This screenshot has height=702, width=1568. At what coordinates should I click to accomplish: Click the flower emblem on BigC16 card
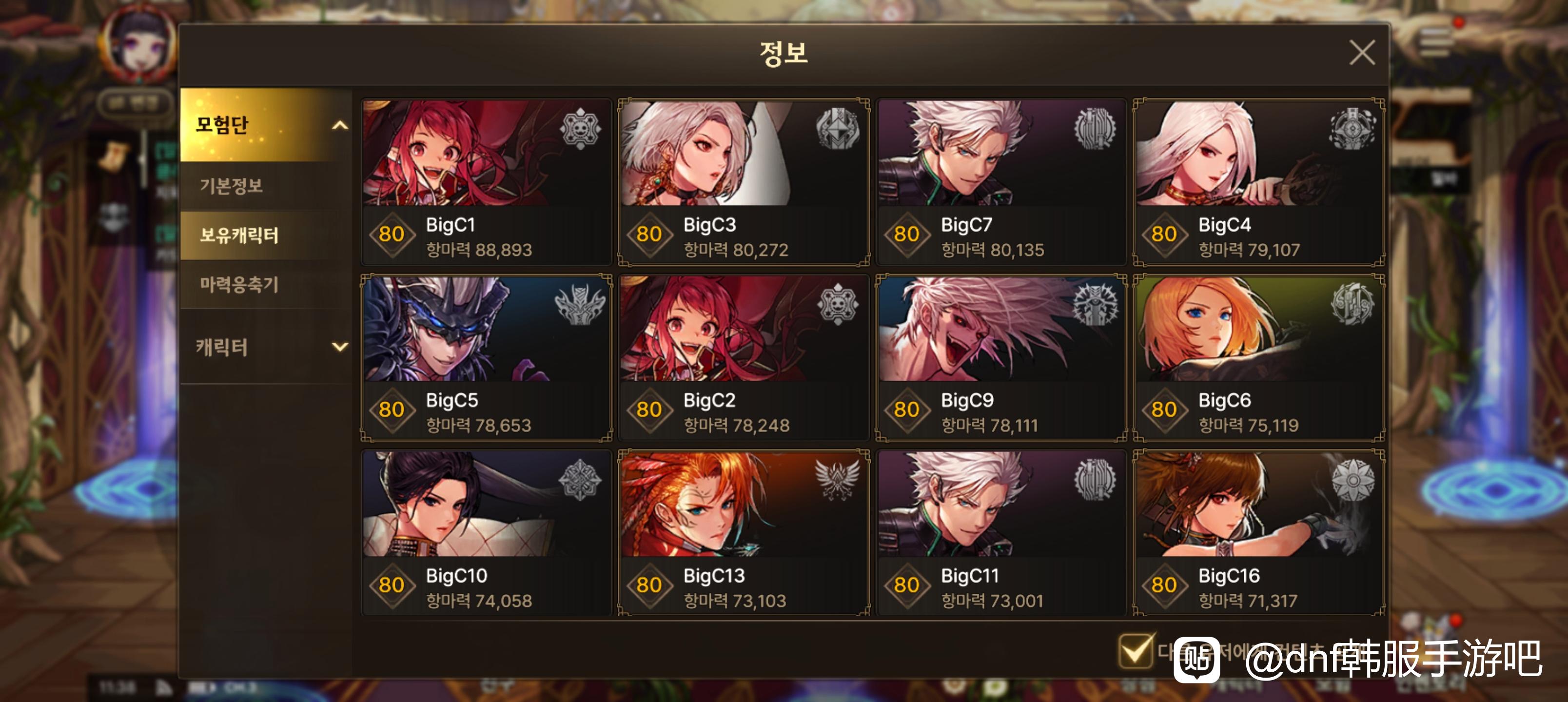[1352, 479]
